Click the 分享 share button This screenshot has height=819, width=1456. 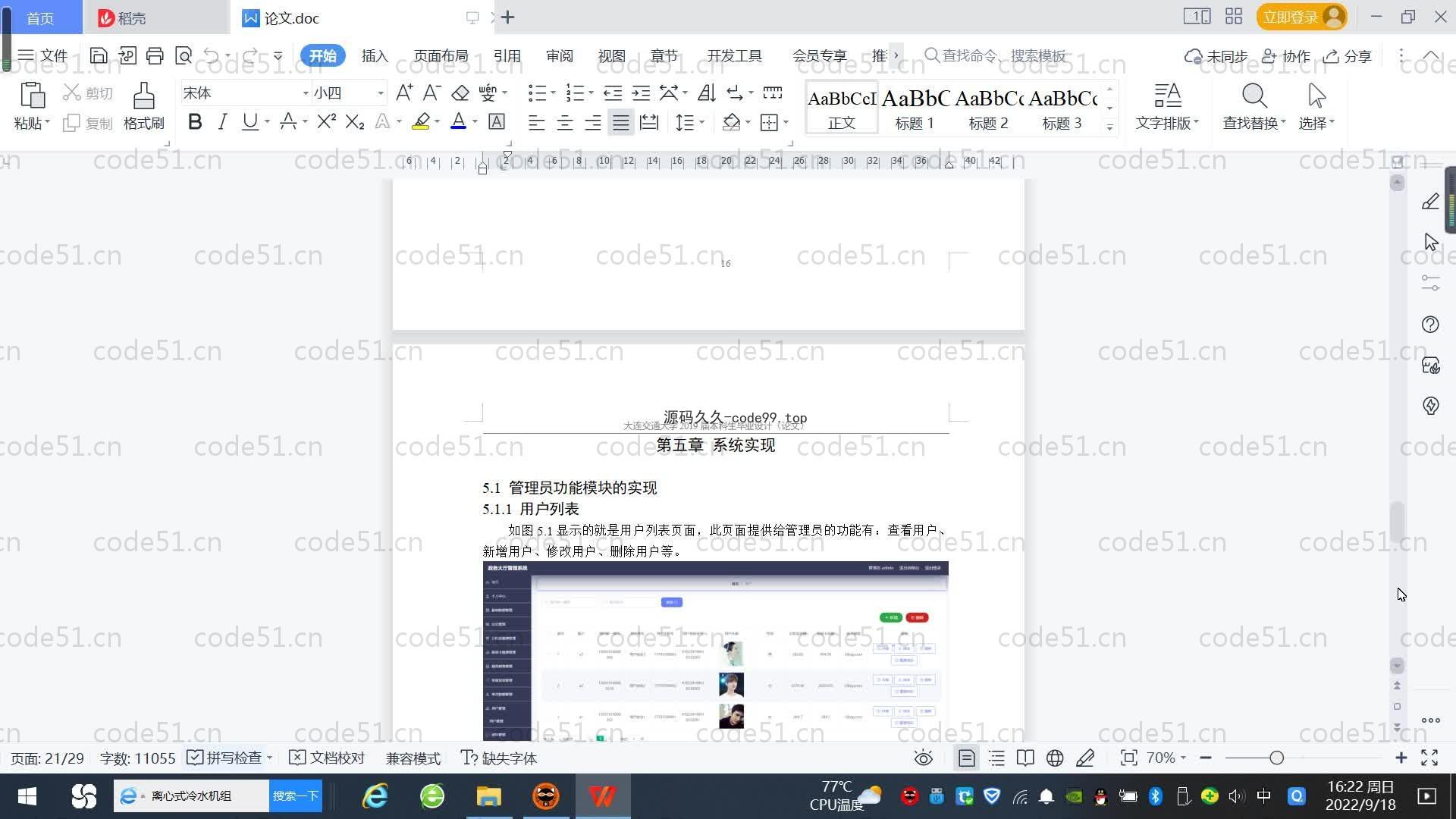pyautogui.click(x=1348, y=56)
